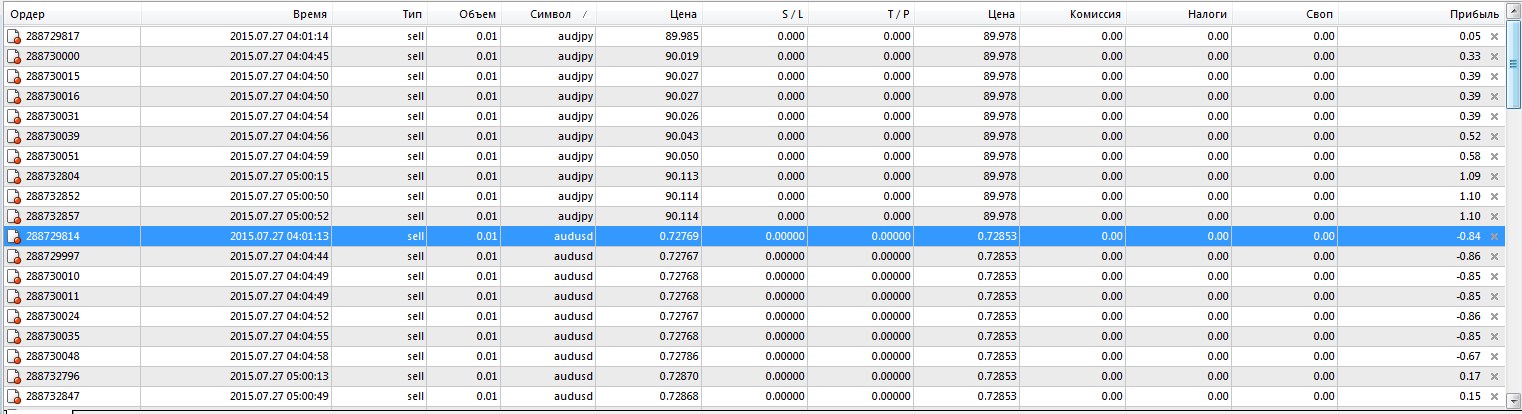Click audjpy symbol in row 288732857
Viewport: 1522px width, 414px height.
[x=575, y=216]
